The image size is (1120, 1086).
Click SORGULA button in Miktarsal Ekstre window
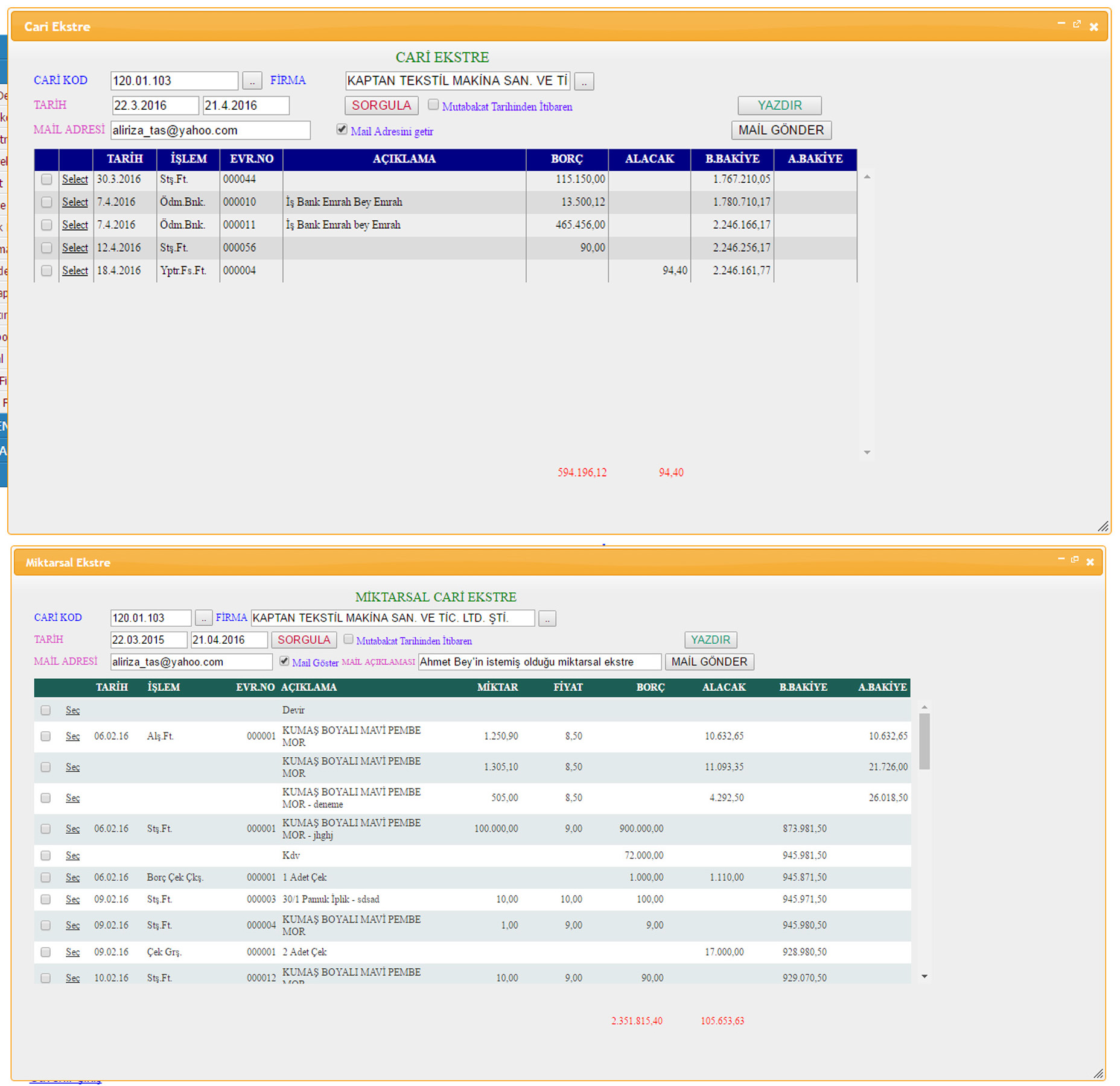tap(304, 640)
